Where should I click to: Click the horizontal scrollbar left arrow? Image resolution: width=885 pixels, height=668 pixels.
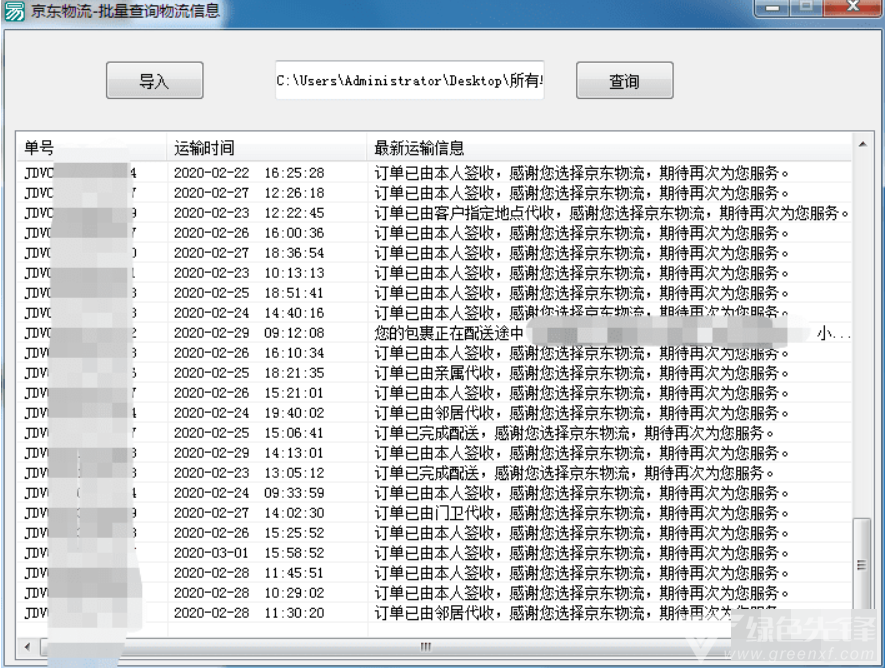coord(28,647)
